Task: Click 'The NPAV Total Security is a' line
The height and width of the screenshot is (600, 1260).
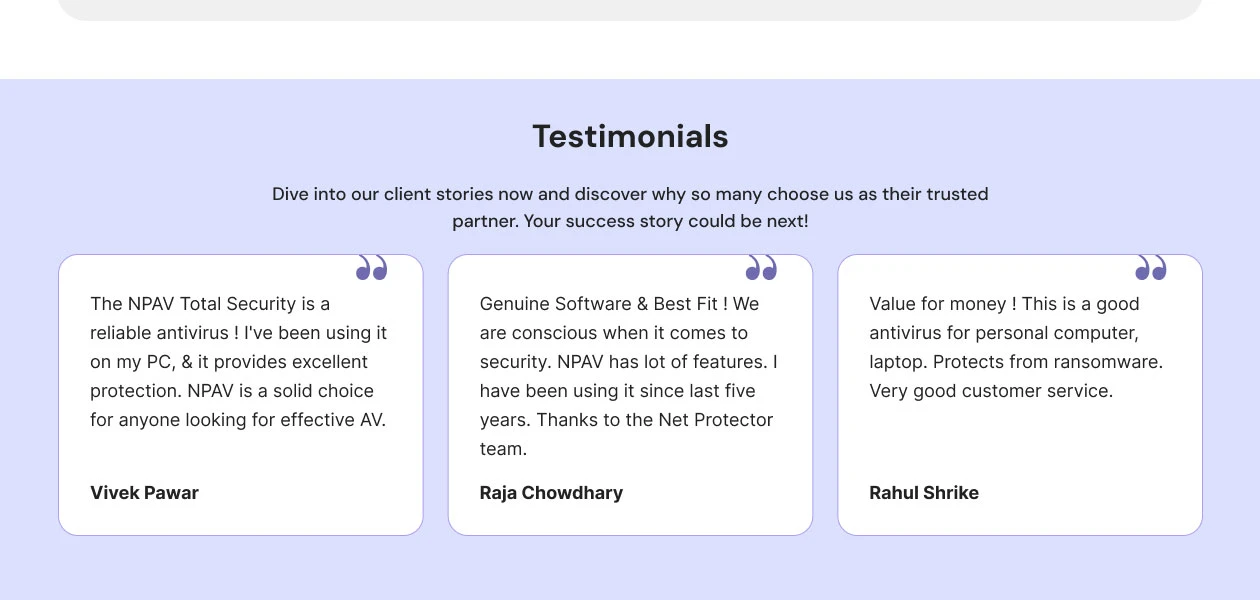Action: click(x=210, y=304)
